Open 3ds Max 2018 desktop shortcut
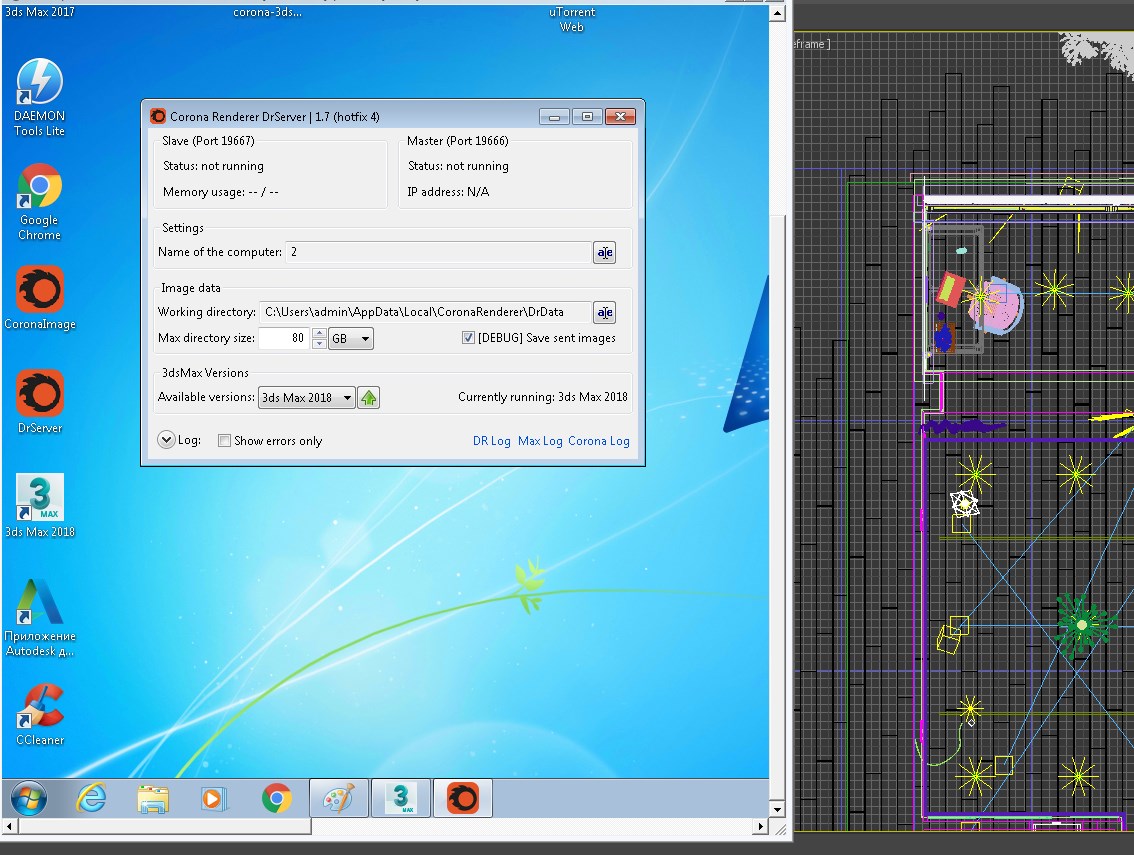The width and height of the screenshot is (1134, 855). point(40,506)
